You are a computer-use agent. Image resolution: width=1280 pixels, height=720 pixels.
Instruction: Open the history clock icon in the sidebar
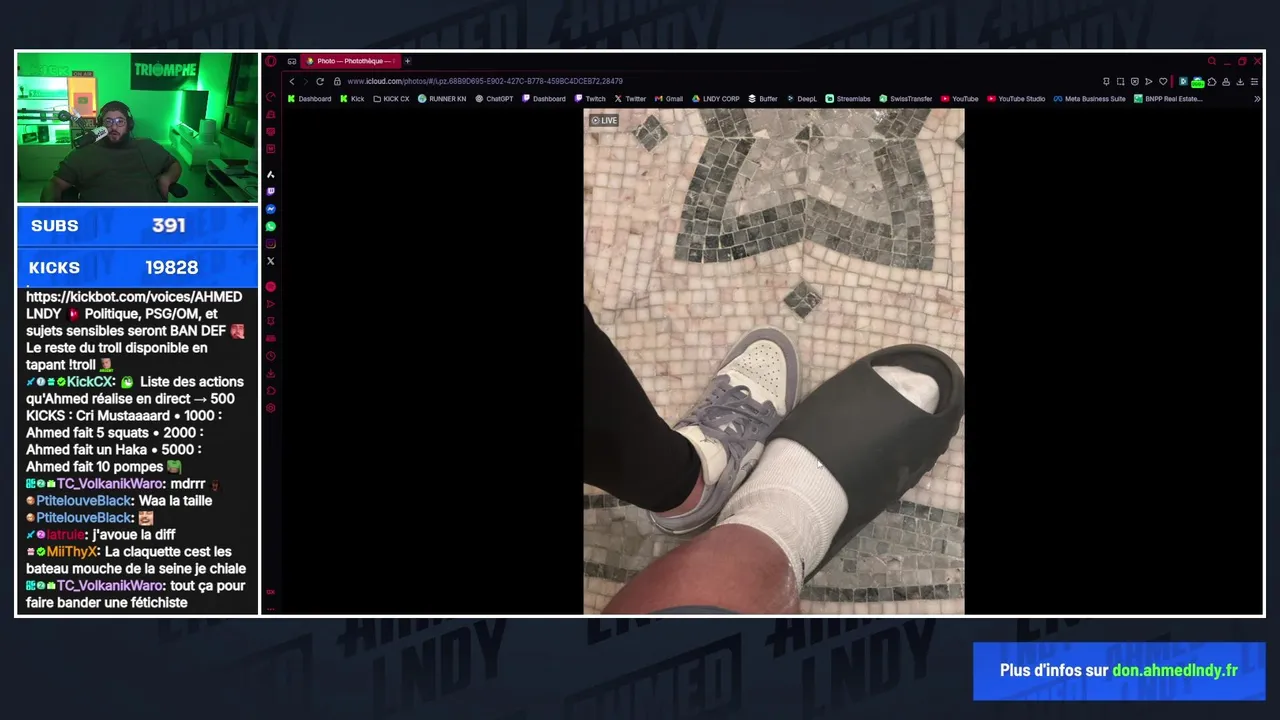[x=270, y=356]
